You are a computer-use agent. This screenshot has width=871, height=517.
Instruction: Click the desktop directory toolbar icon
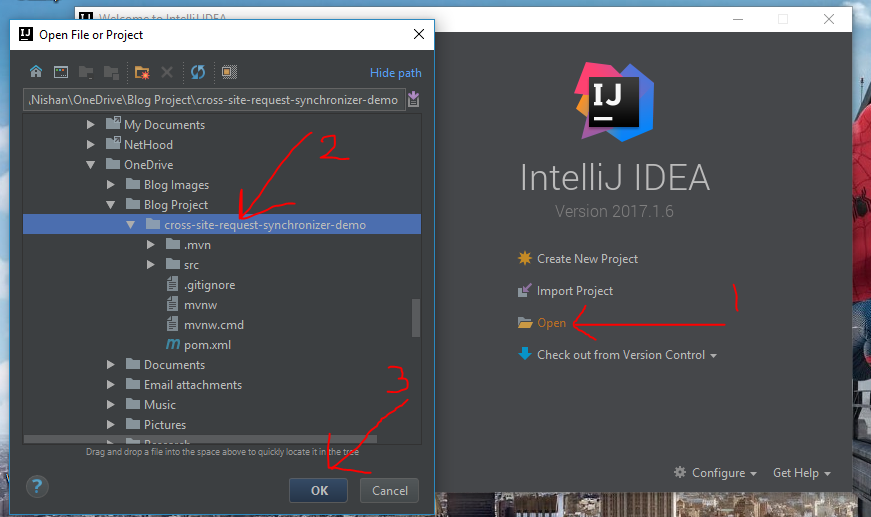coord(61,72)
